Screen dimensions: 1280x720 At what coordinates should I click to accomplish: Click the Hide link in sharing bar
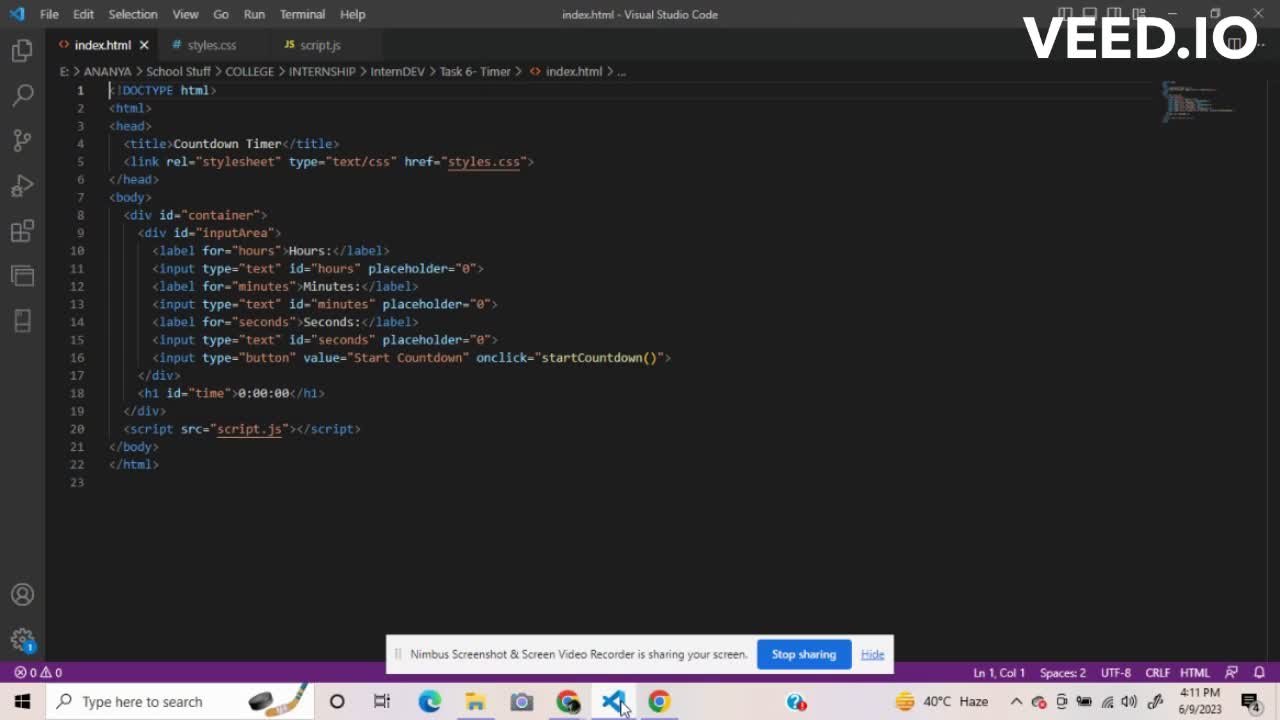click(872, 654)
